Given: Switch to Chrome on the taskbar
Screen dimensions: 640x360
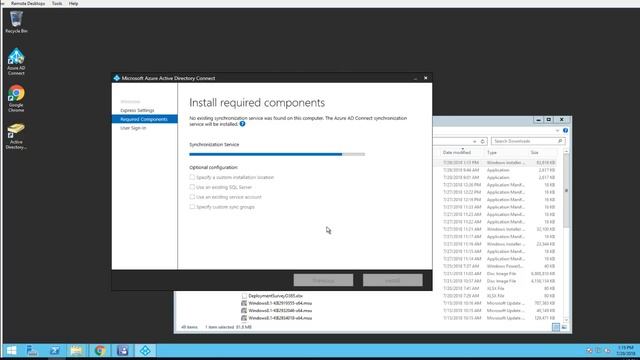Looking at the screenshot, I should tap(100, 350).
